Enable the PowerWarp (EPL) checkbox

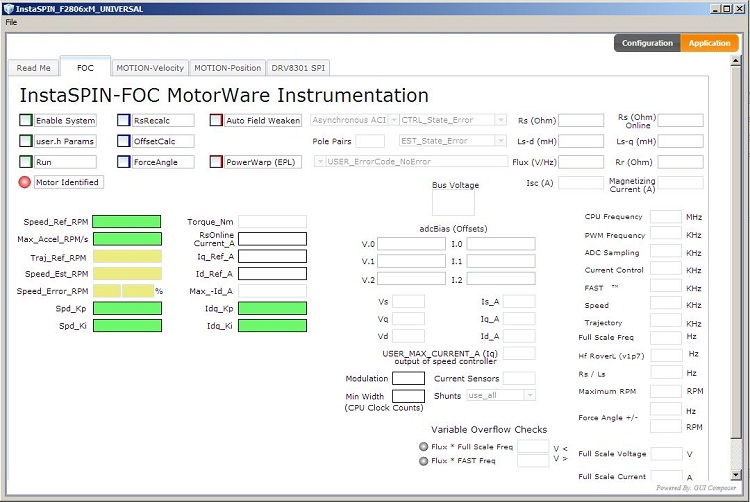(216, 162)
